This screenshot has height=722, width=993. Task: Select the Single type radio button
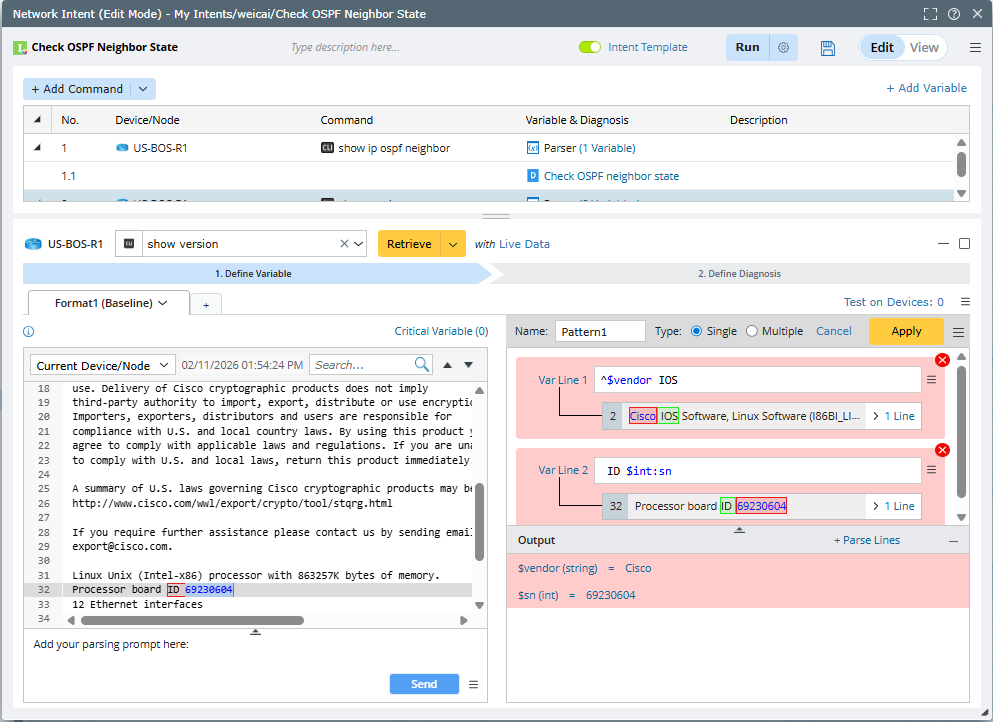click(697, 331)
